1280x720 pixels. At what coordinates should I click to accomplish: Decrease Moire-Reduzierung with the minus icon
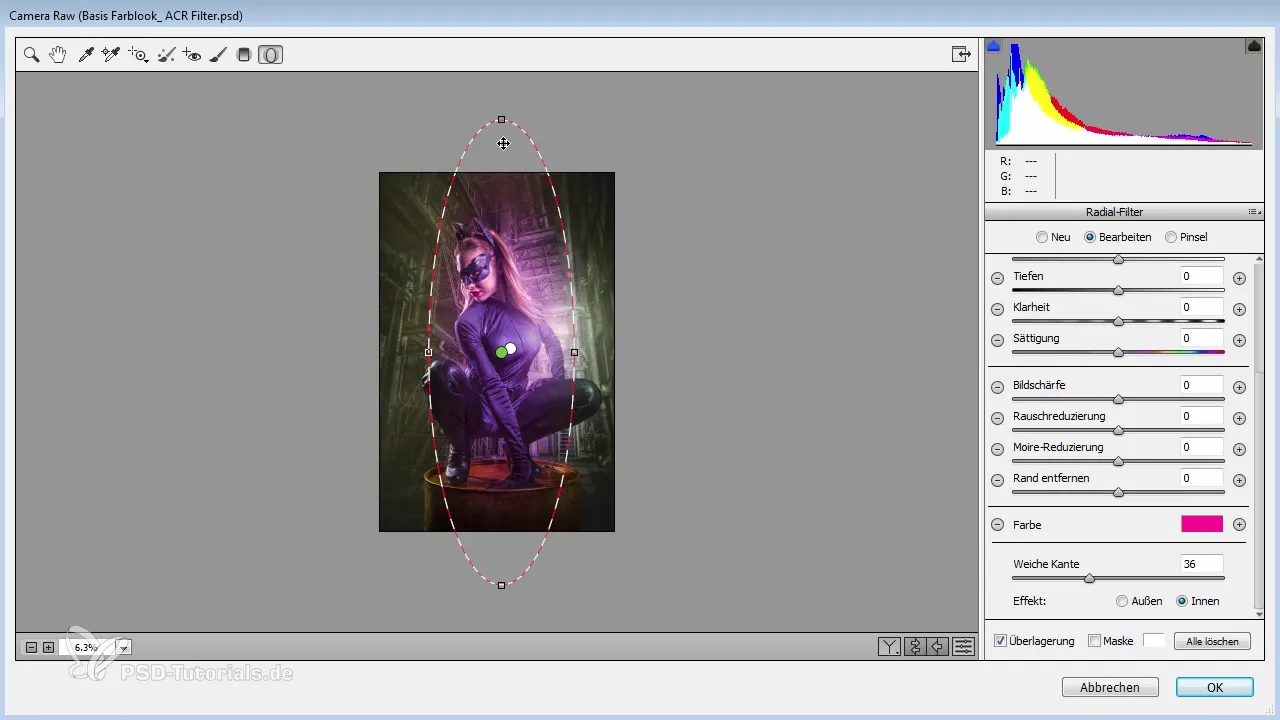(997, 449)
